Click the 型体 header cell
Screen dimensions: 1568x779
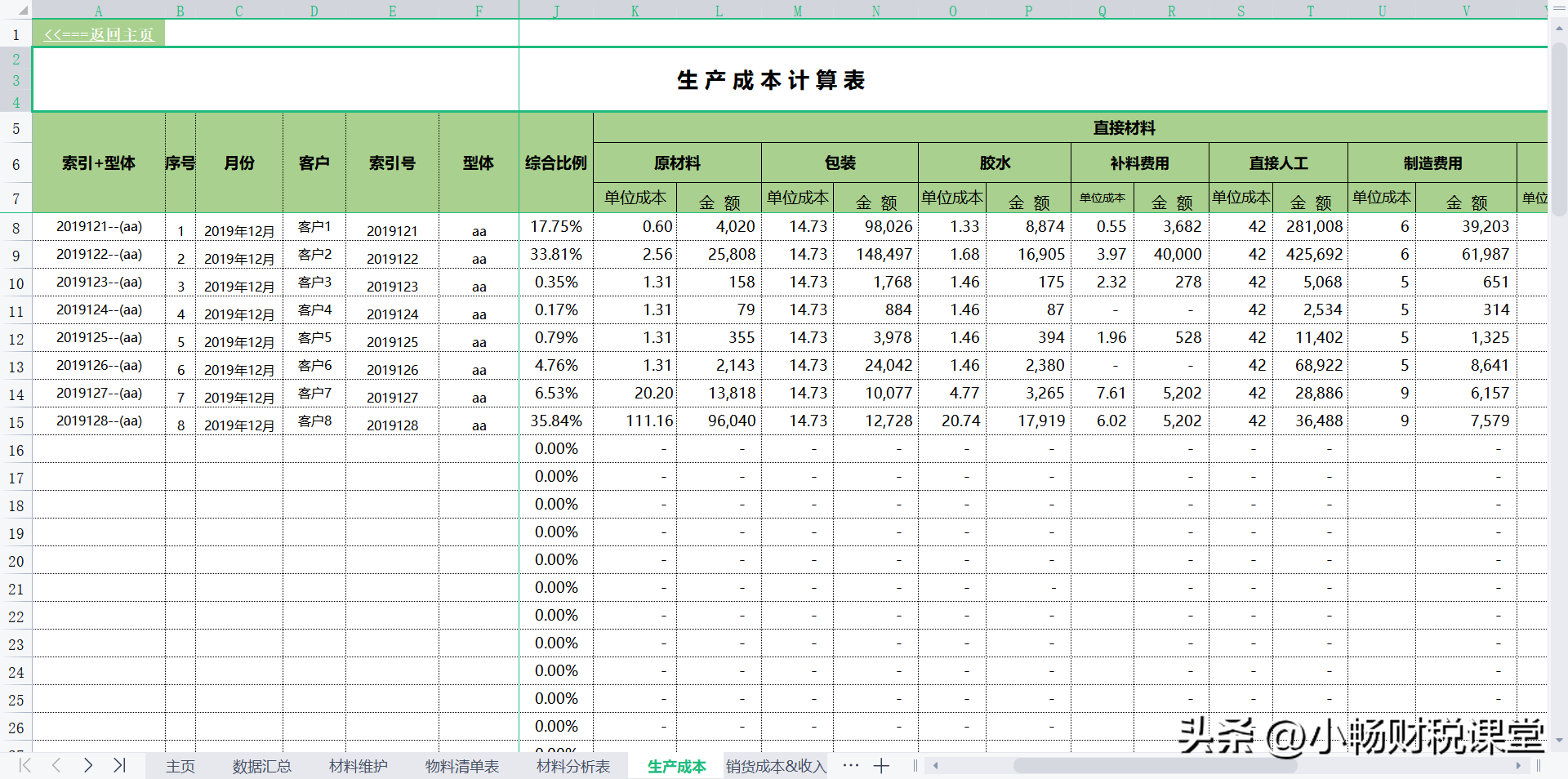click(479, 163)
